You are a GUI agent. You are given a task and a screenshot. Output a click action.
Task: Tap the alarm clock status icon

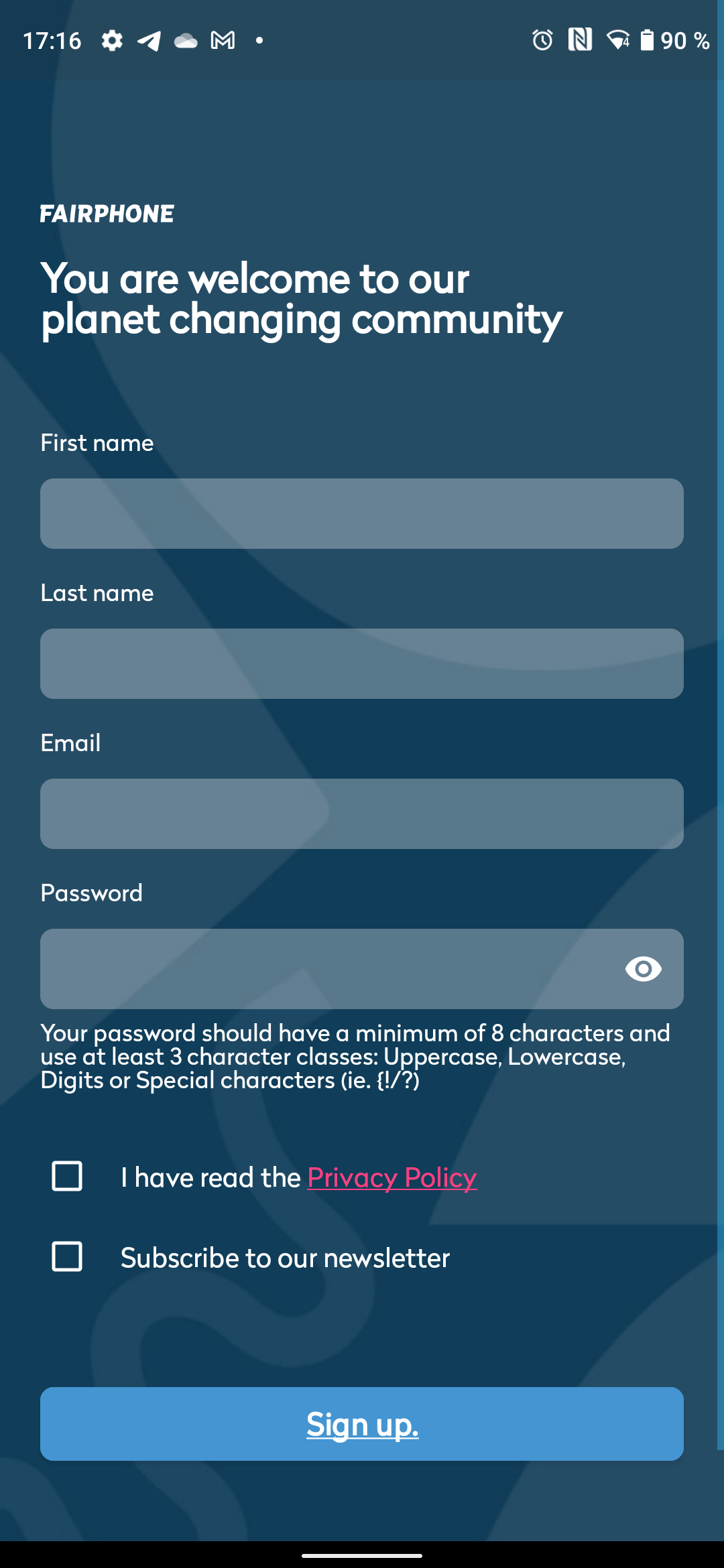(542, 40)
